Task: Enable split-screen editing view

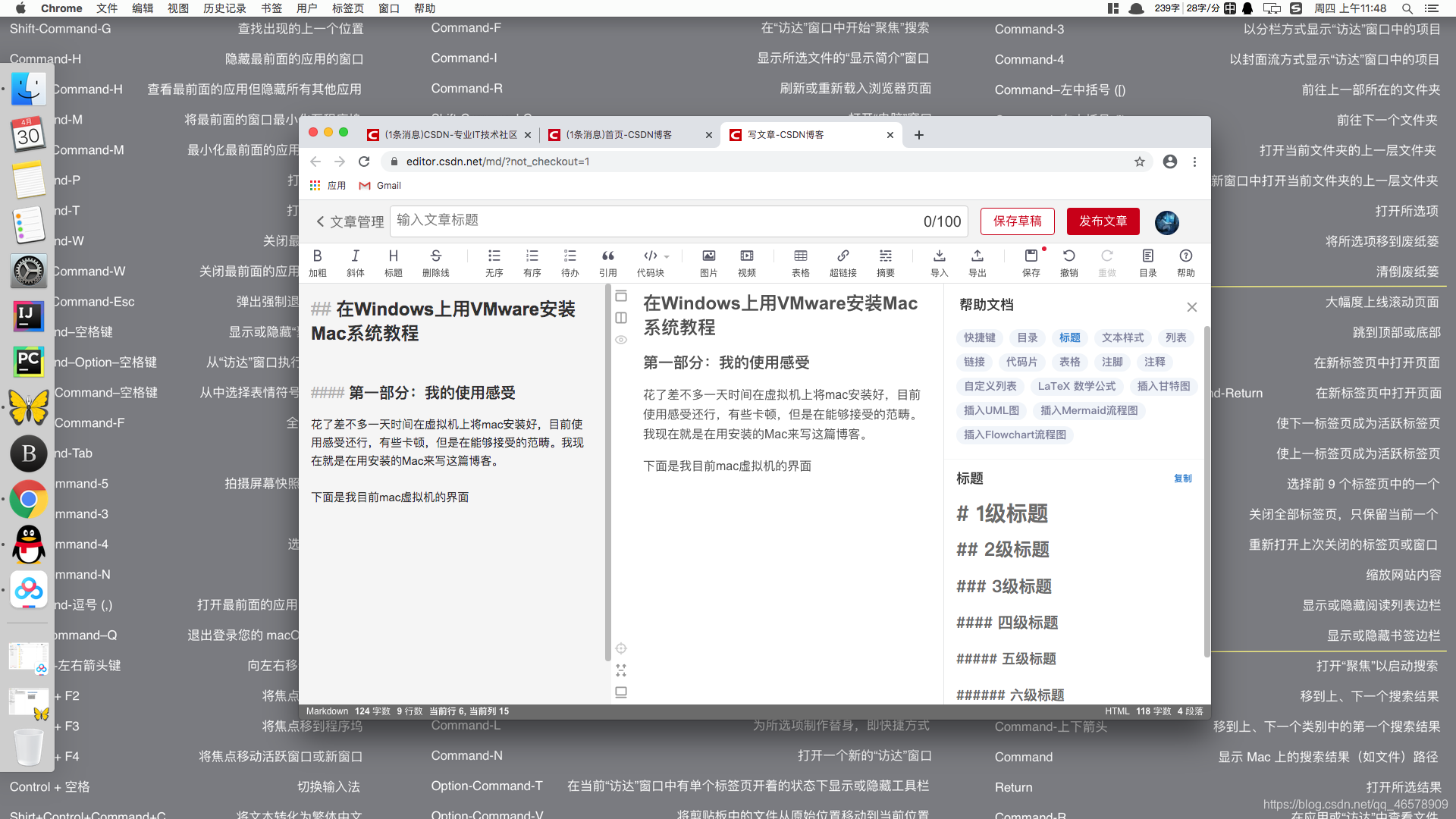Action: [621, 318]
